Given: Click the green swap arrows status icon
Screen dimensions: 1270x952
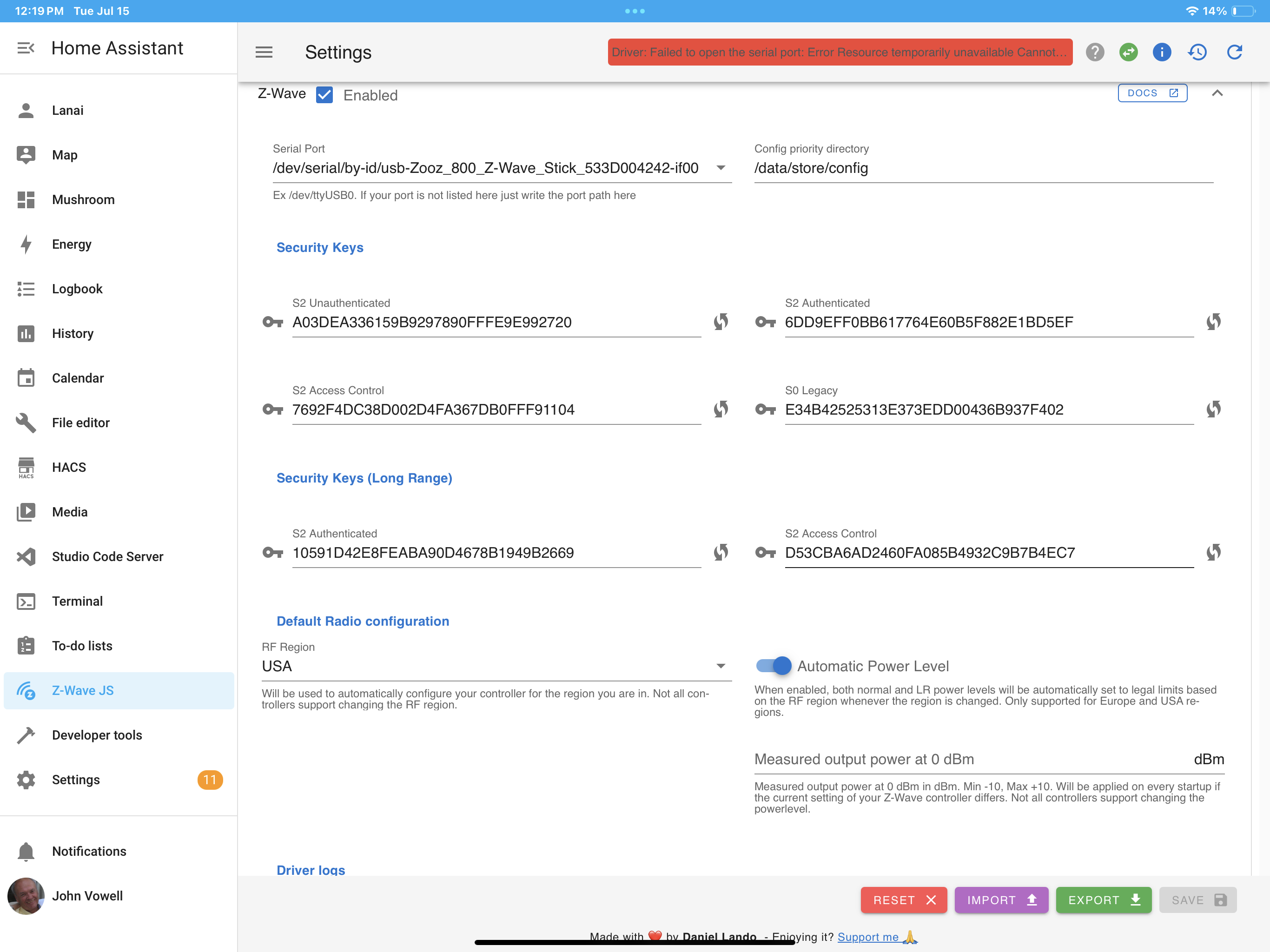Looking at the screenshot, I should coord(1128,52).
